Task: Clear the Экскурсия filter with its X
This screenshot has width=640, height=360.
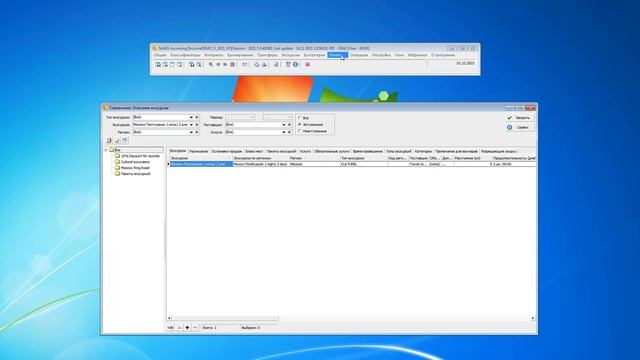Action: (197, 124)
